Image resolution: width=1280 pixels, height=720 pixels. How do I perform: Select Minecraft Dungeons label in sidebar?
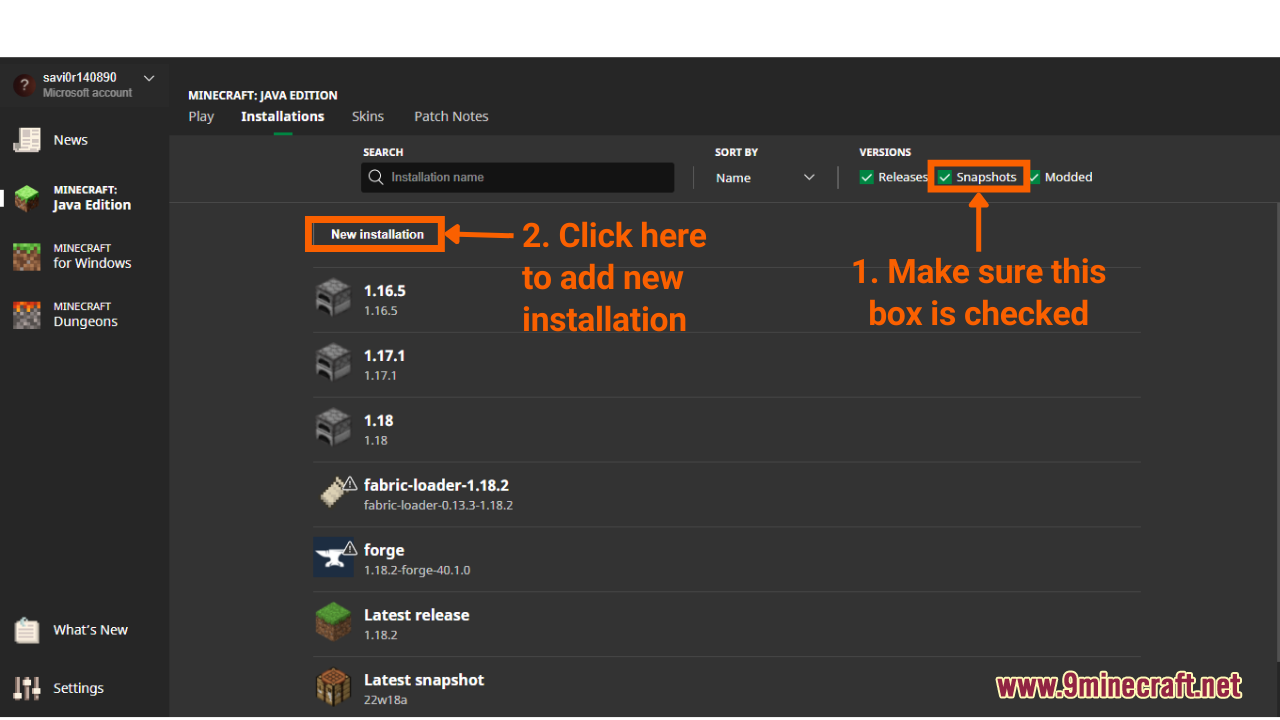point(86,314)
